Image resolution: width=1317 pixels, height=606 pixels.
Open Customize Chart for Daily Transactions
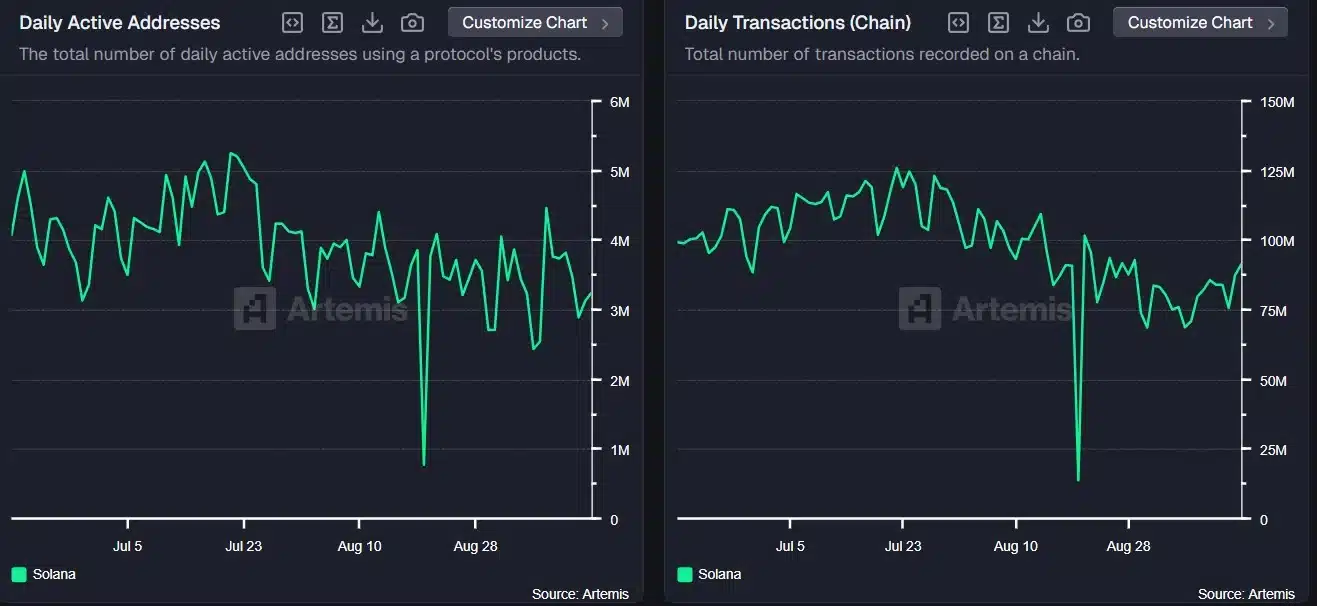(x=1200, y=22)
